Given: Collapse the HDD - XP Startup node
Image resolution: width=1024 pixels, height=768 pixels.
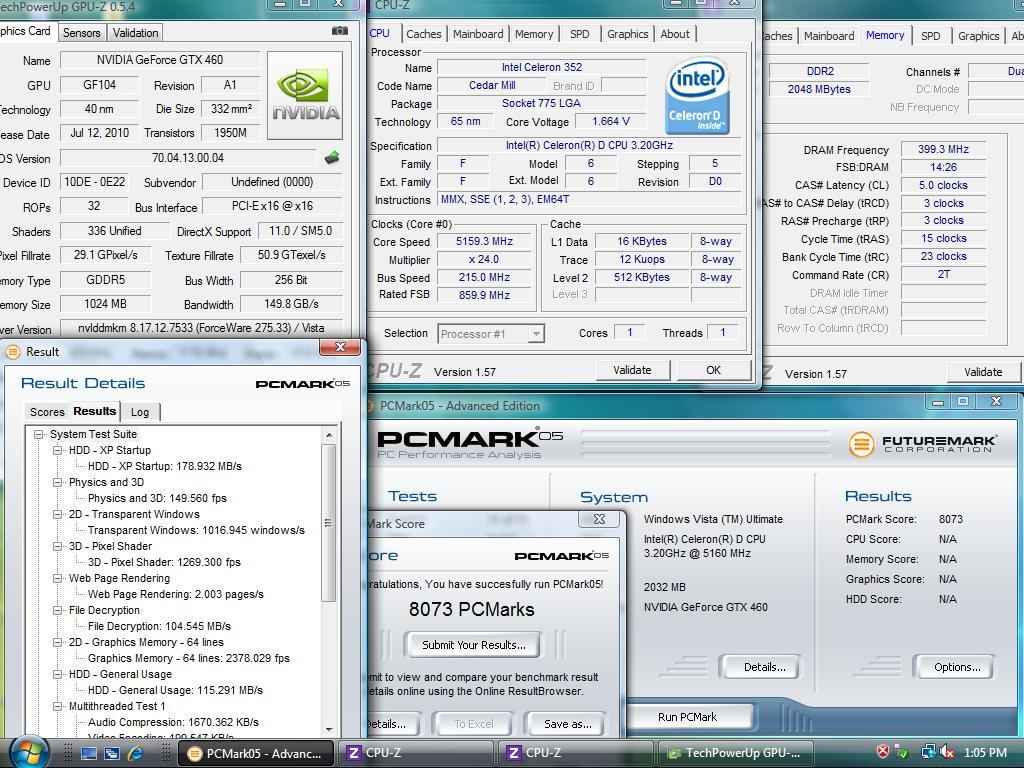Looking at the screenshot, I should 58,451.
